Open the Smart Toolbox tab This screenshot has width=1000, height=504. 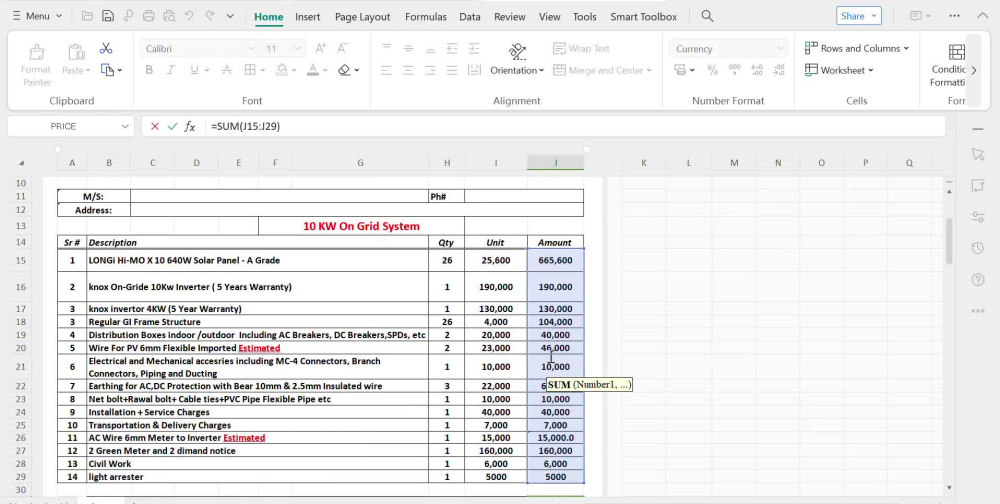tap(643, 17)
